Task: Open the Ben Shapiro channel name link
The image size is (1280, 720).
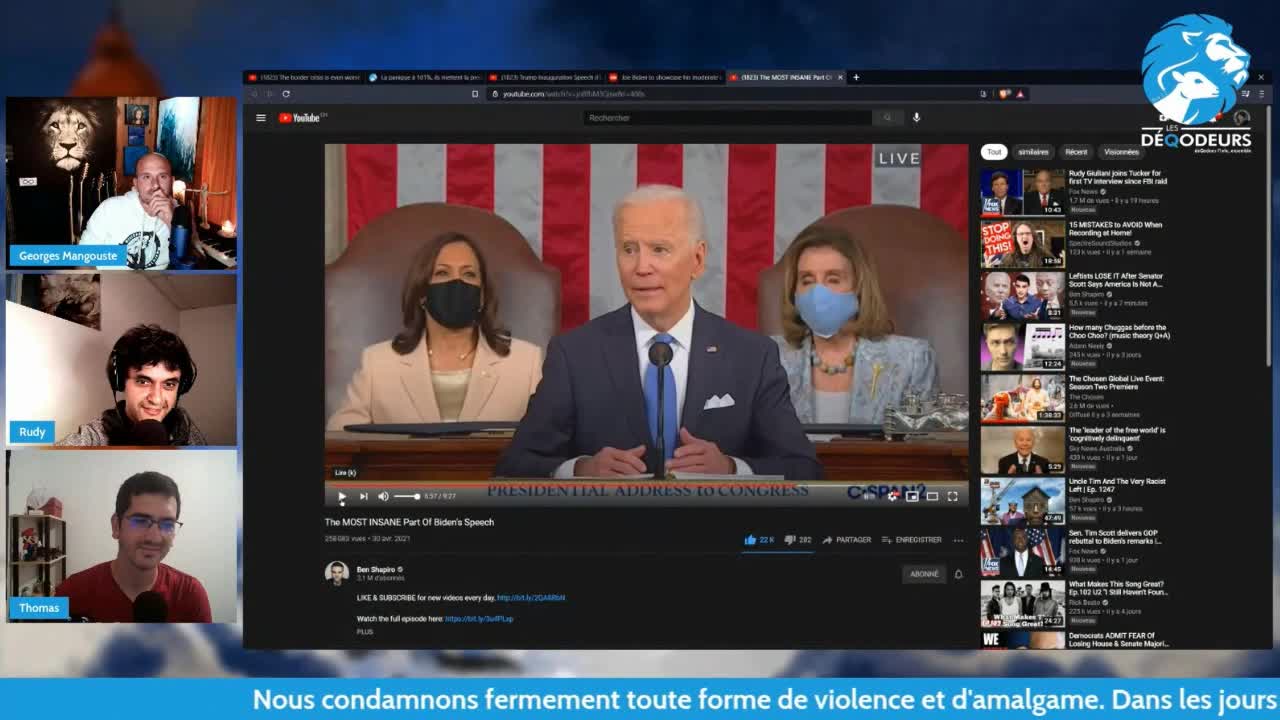Action: tap(377, 569)
